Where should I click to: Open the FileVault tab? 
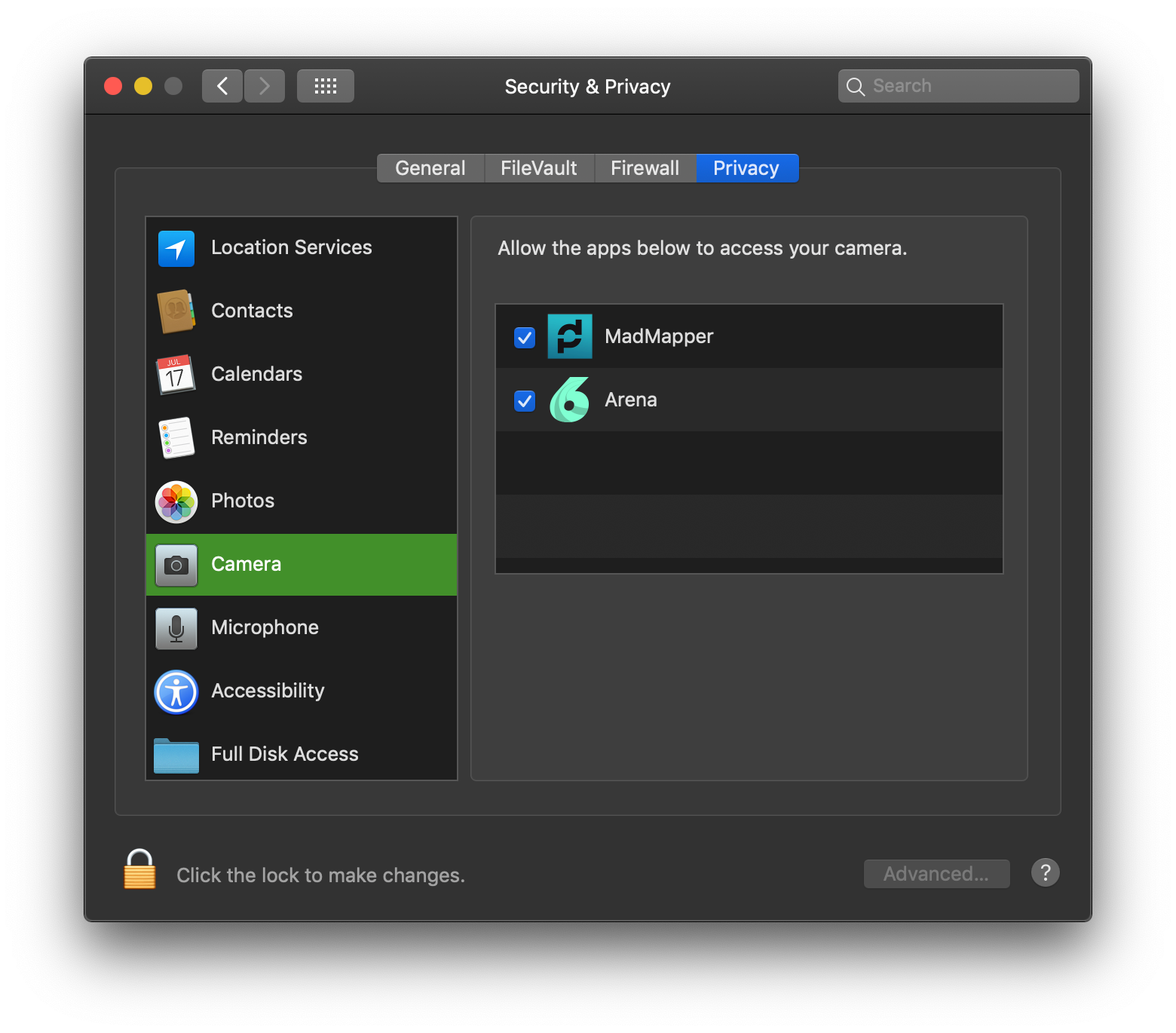click(539, 168)
